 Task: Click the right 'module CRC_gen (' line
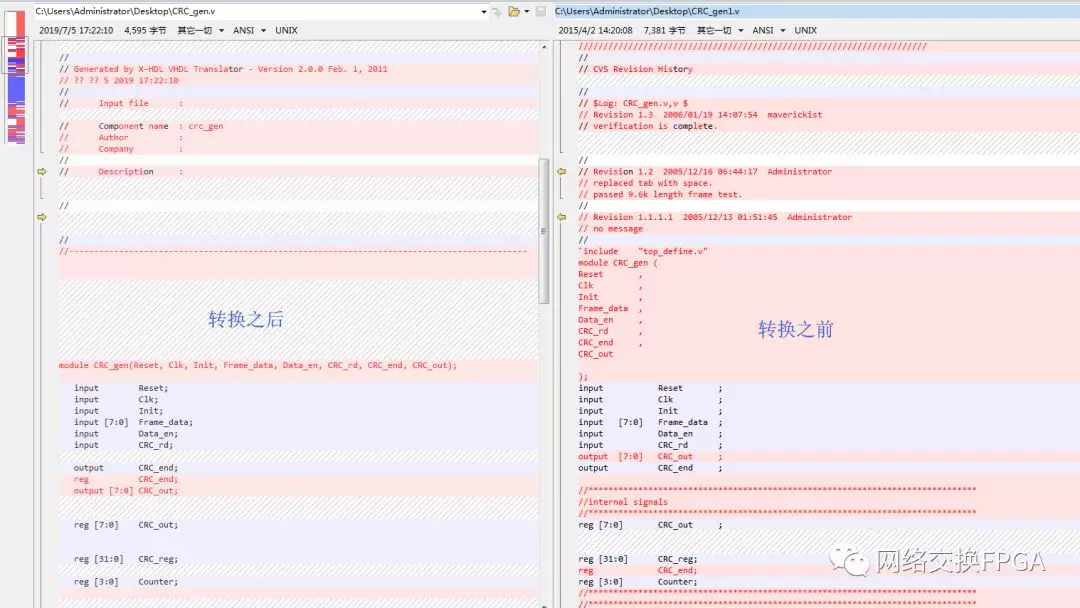[618, 263]
